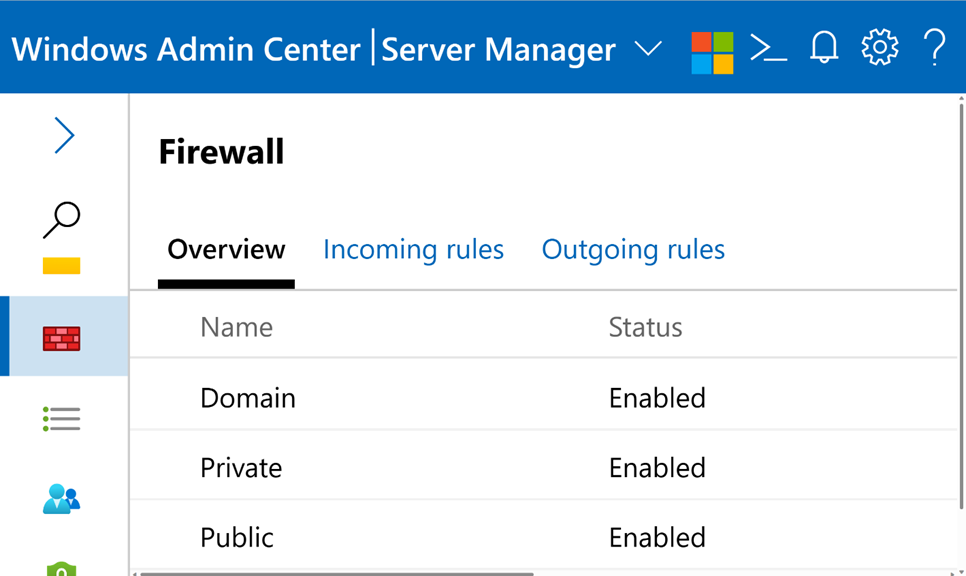Open the green shield tool icon
This screenshot has width=966, height=576.
[x=62, y=569]
